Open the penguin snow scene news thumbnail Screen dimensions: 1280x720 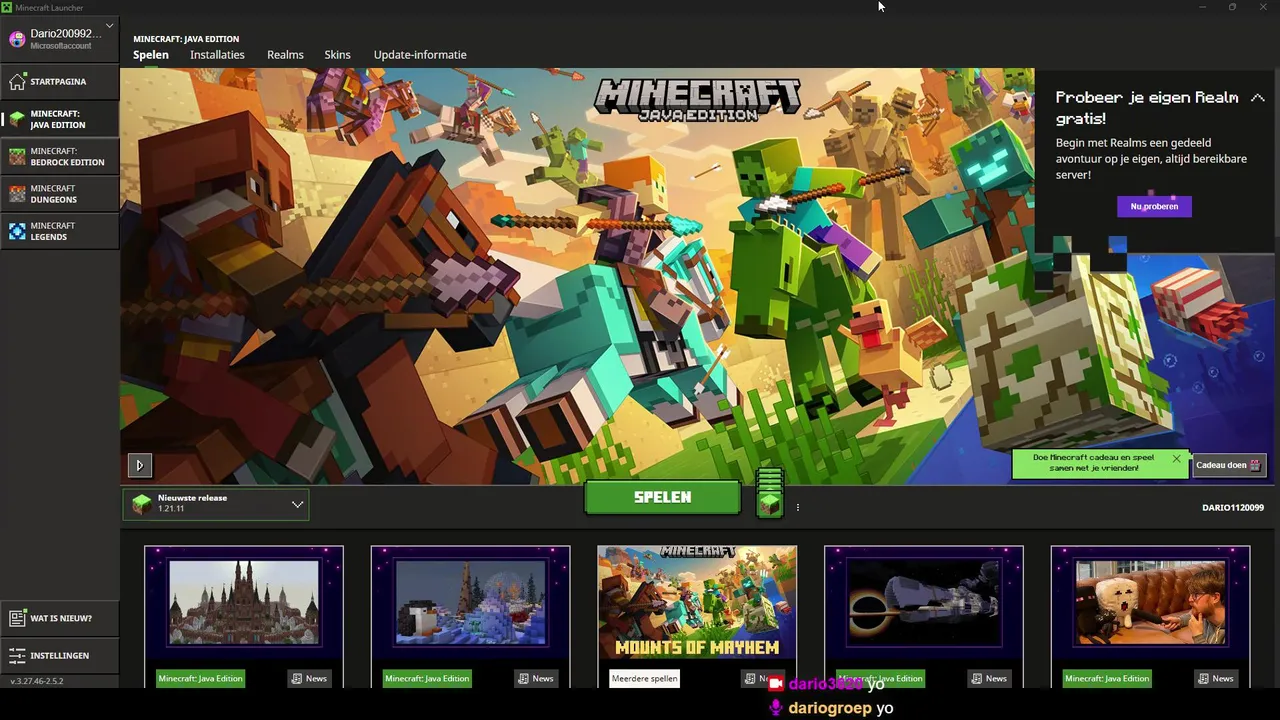point(471,602)
